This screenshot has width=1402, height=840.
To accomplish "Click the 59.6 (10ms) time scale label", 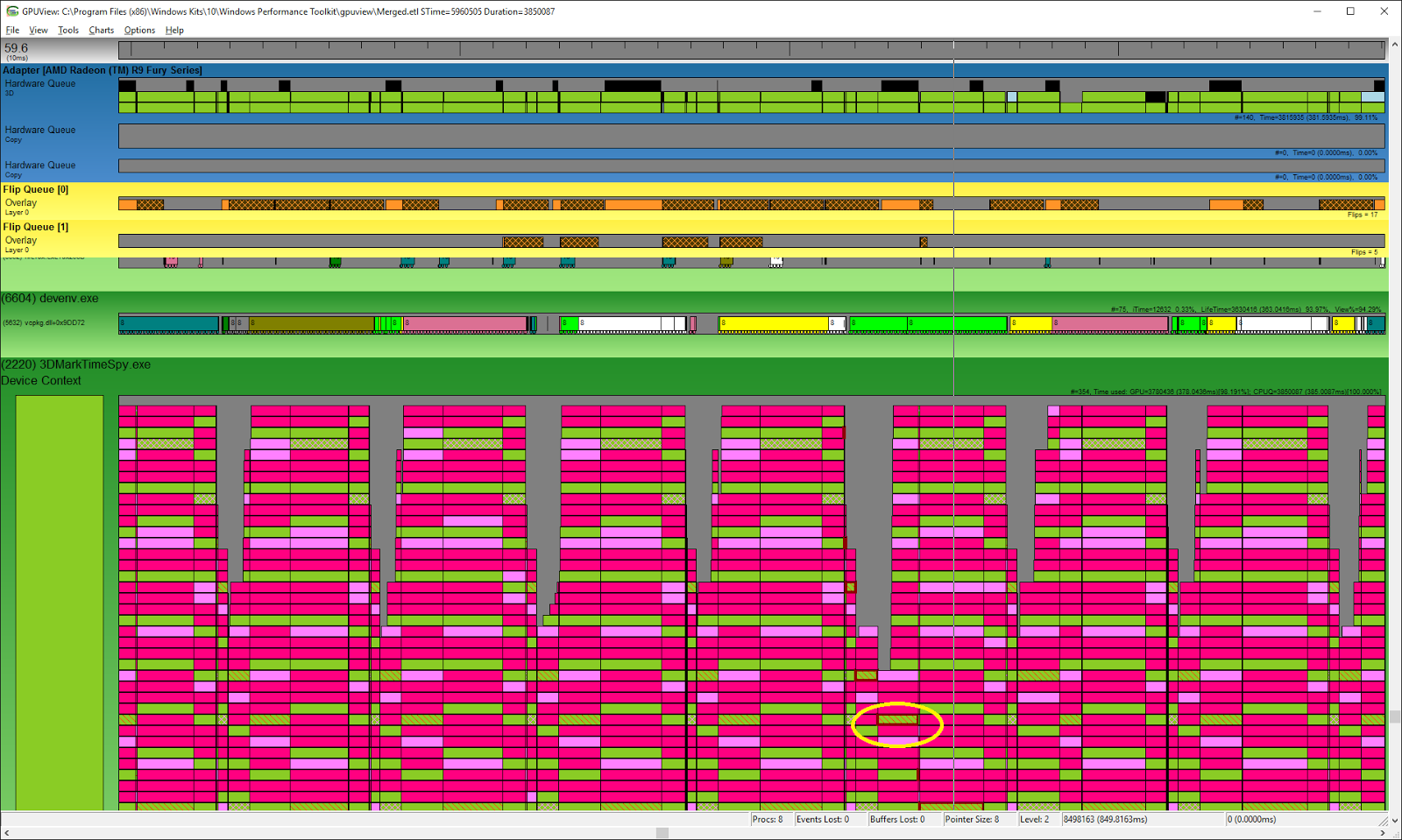I will [17, 50].
